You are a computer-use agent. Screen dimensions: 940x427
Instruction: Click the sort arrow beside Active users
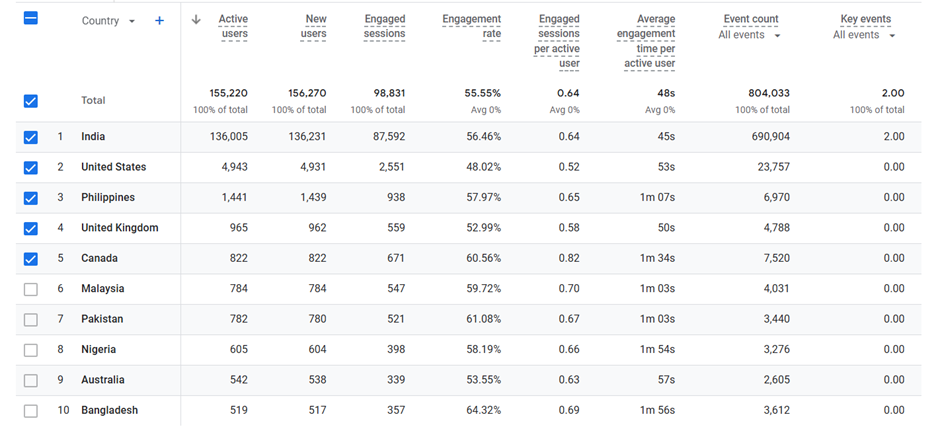point(196,20)
